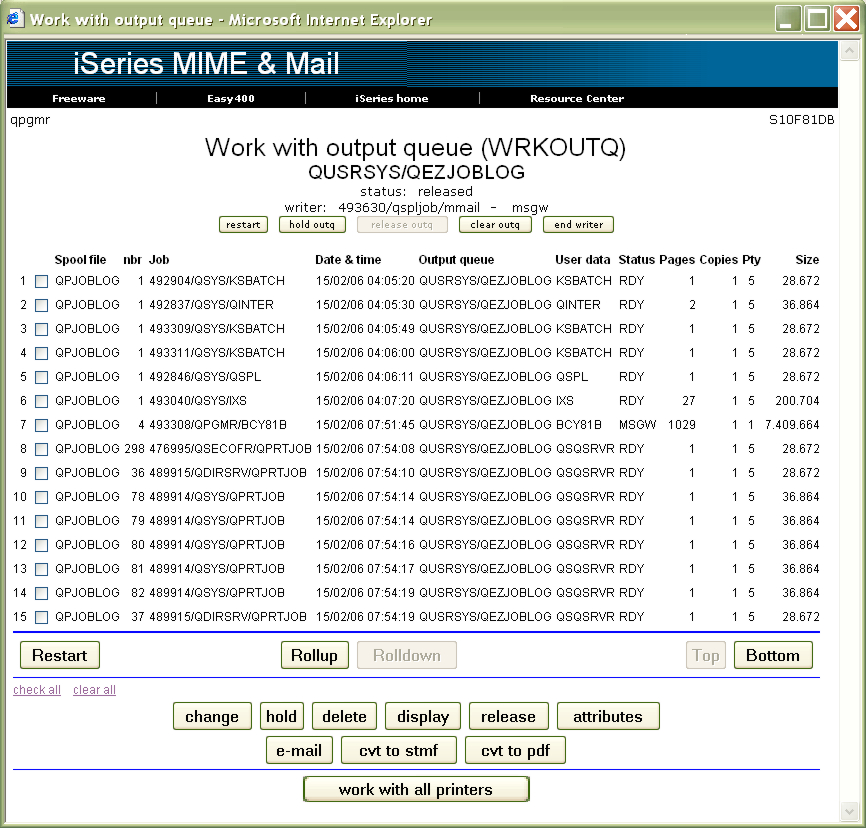
Task: Convert with cvt to stmf button
Action: [x=399, y=750]
